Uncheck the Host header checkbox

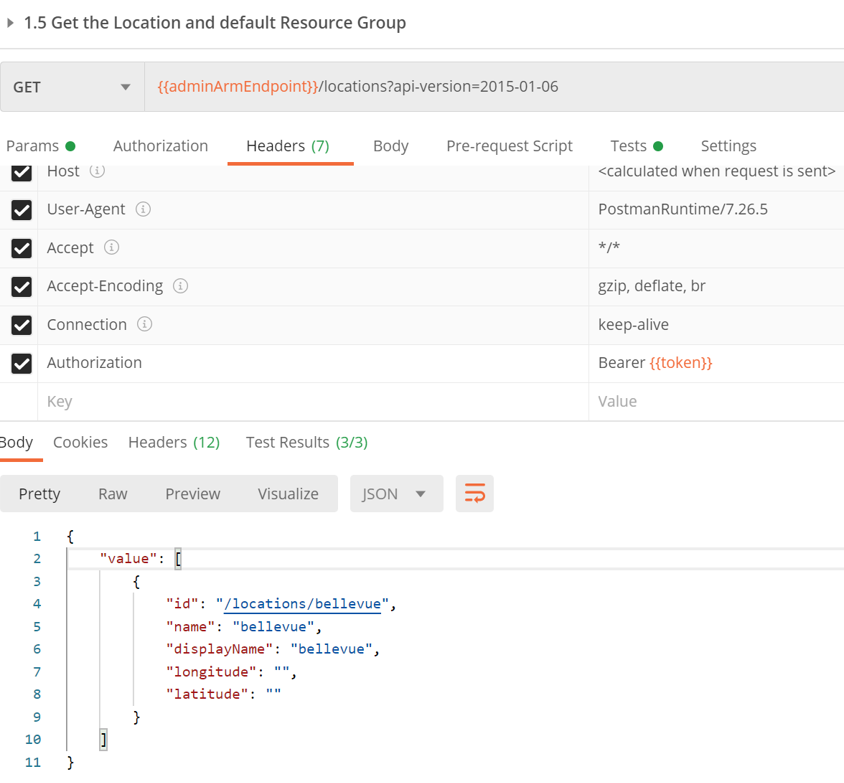click(x=22, y=172)
